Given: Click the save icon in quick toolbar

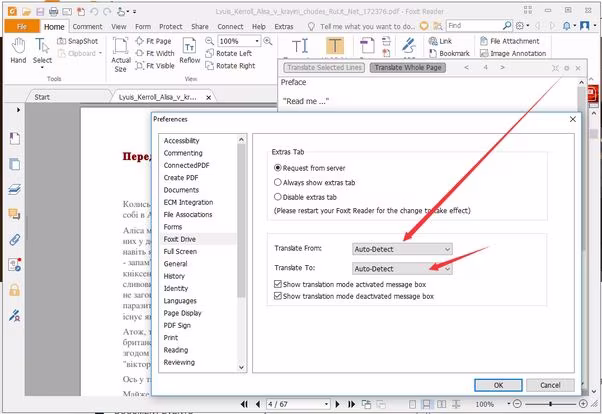Looking at the screenshot, I should [x=40, y=12].
